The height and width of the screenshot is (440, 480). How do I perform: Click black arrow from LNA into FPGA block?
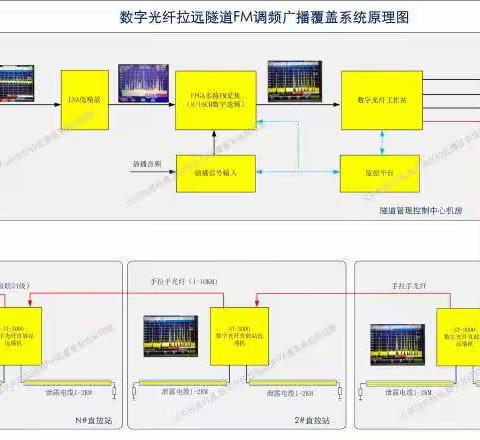142,105
